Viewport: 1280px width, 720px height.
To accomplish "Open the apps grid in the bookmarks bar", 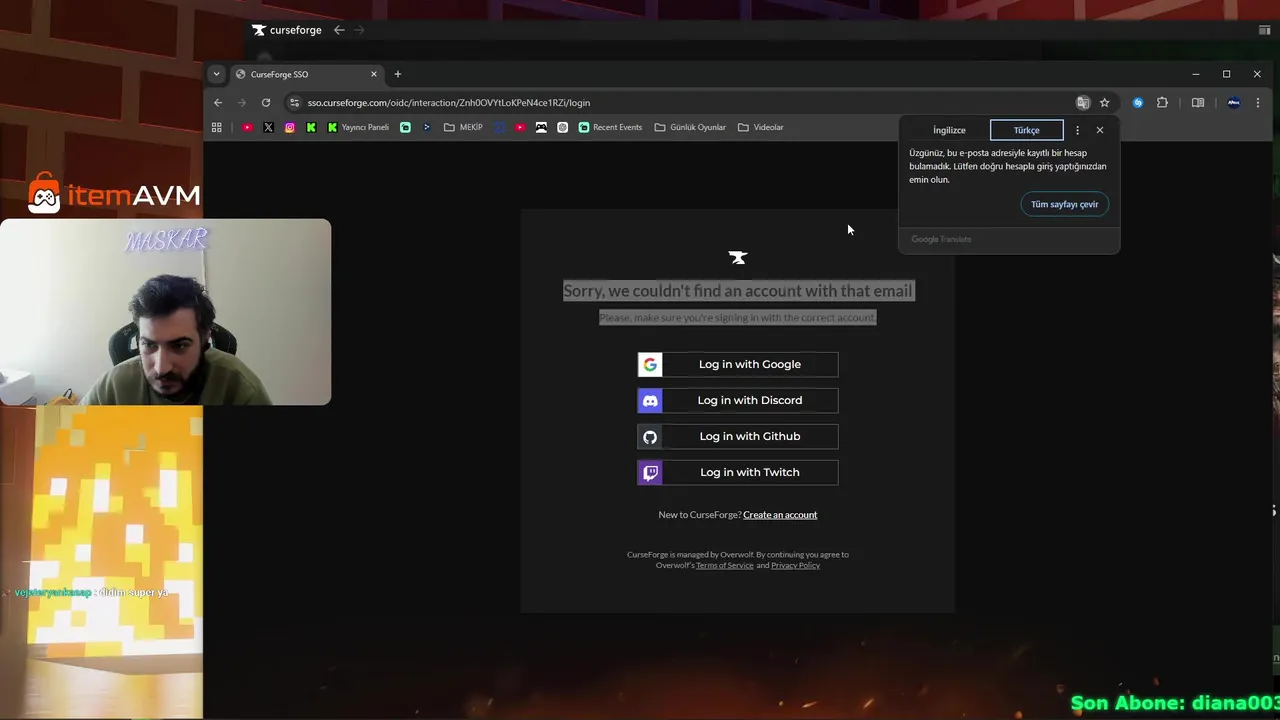I will (216, 128).
